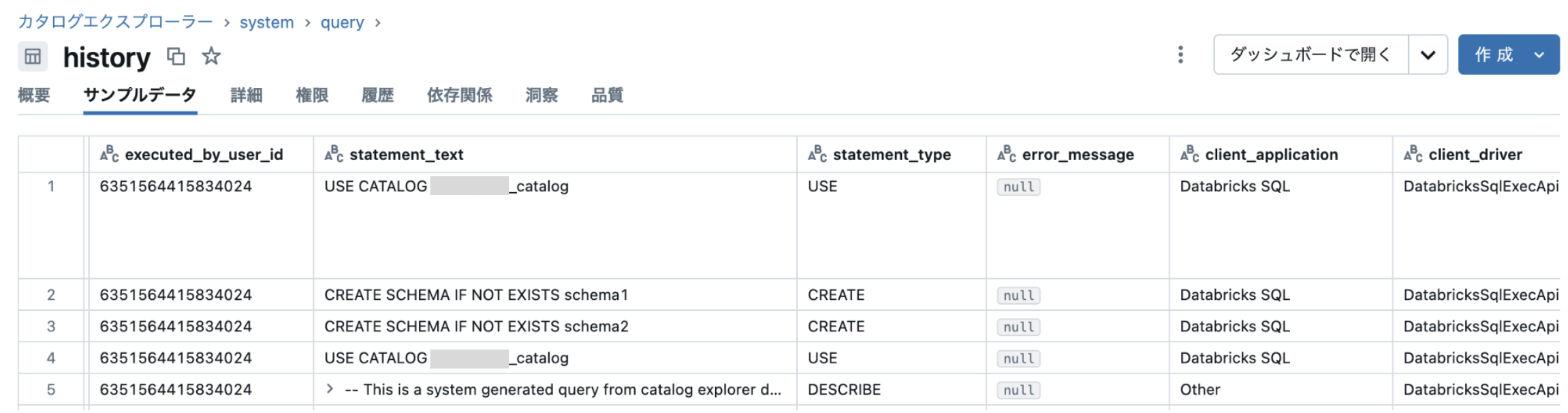This screenshot has width=1568, height=413.
Task: Select the statement_type column header
Action: coord(891,155)
